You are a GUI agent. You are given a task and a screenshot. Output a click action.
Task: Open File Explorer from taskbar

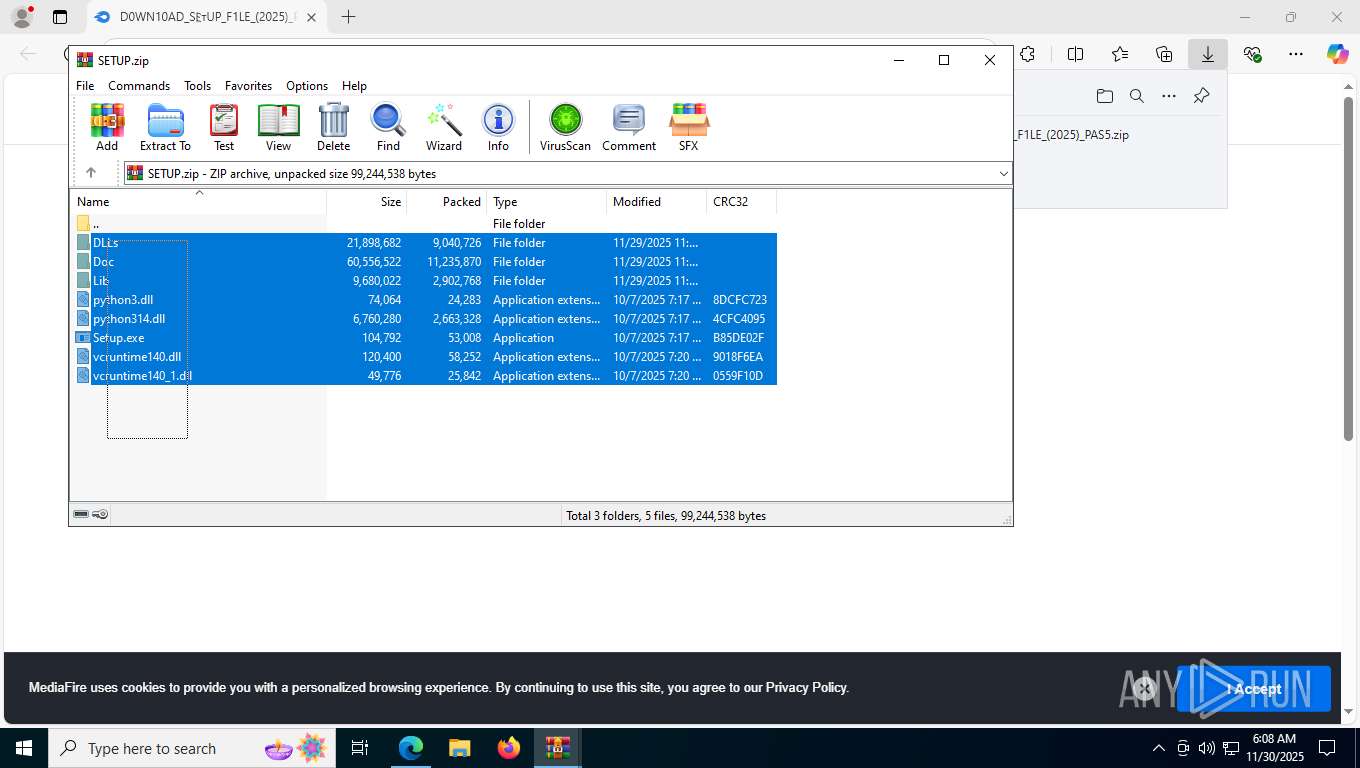460,748
